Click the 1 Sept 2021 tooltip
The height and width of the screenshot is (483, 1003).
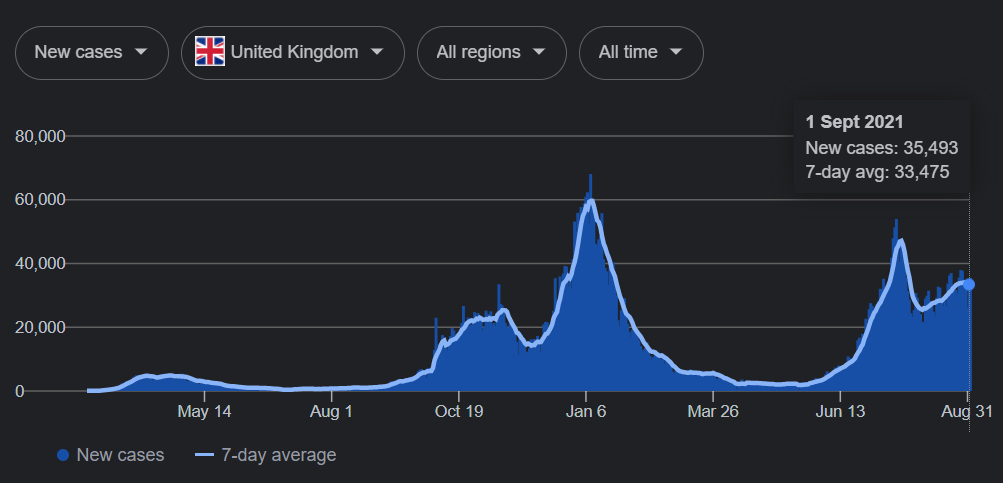[x=881, y=147]
